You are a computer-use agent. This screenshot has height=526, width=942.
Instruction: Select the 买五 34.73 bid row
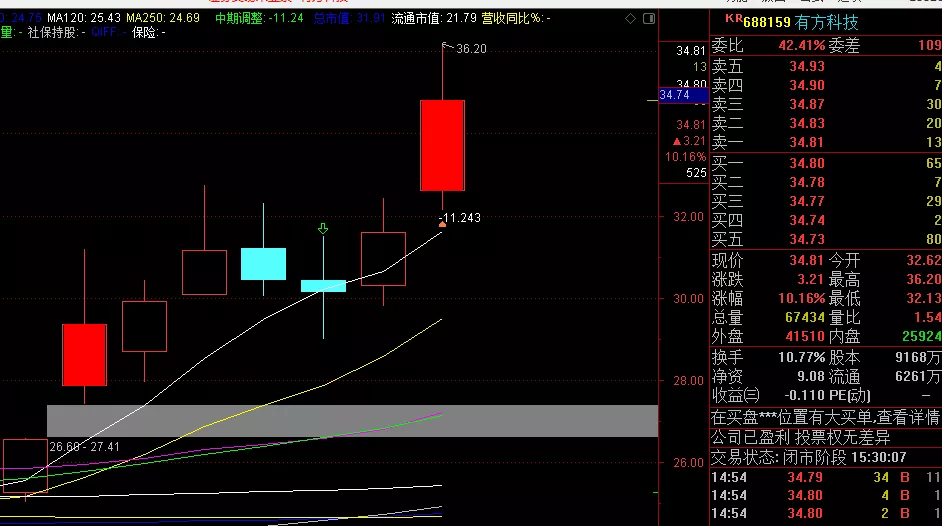[826, 240]
